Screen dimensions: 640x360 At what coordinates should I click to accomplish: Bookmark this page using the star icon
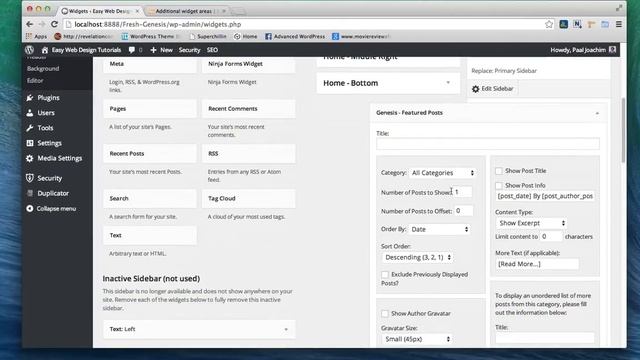click(549, 24)
